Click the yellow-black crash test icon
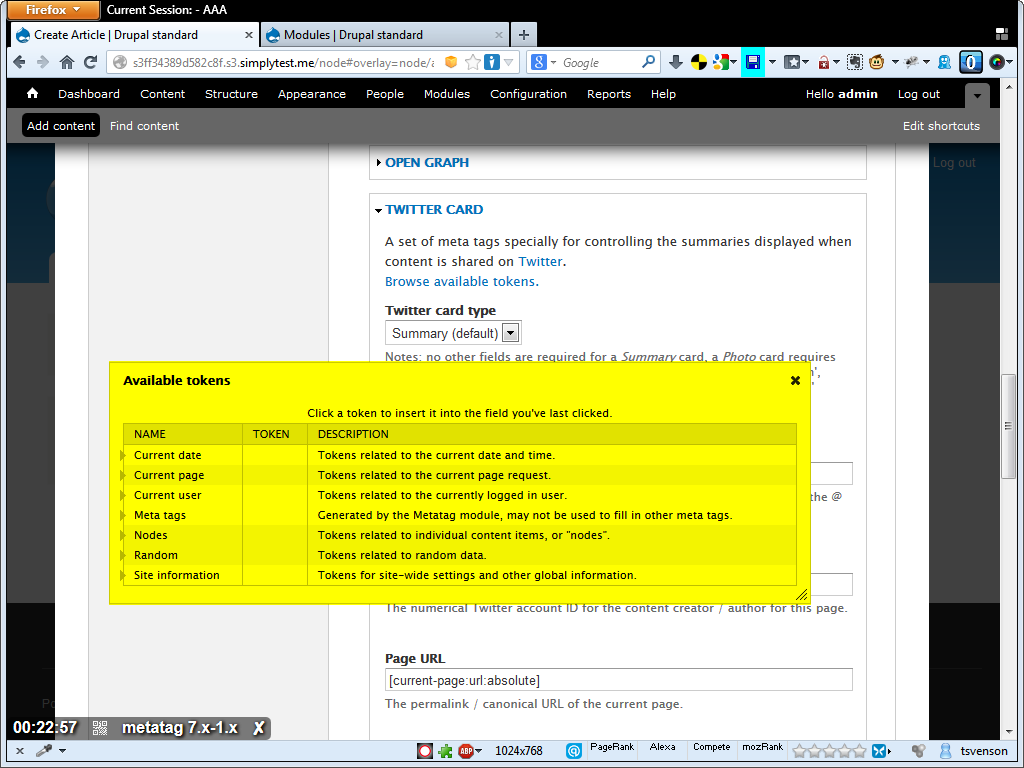Screen dimensions: 1024x768 click(699, 62)
